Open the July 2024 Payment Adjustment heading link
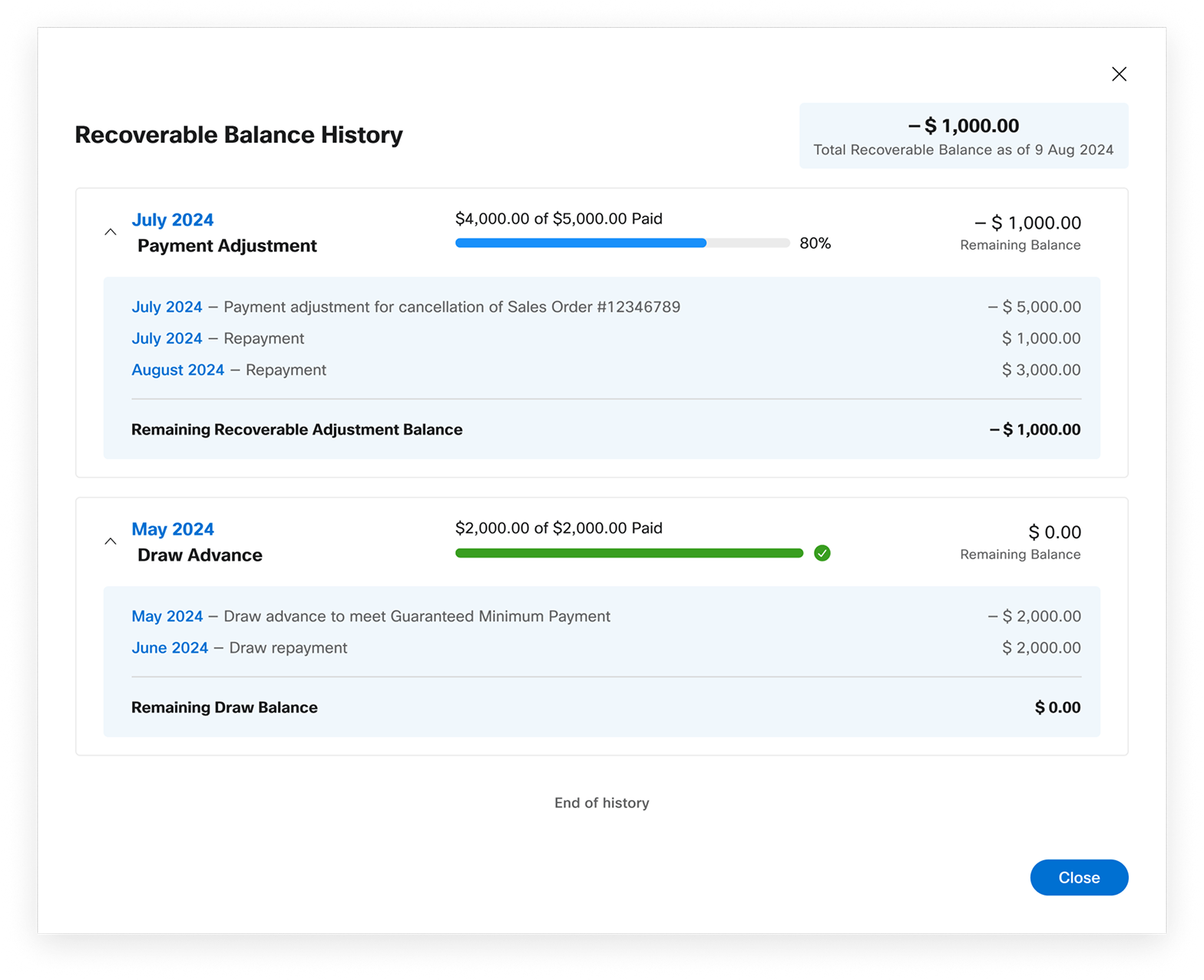Screen dimensions: 1204x980 (x=173, y=220)
